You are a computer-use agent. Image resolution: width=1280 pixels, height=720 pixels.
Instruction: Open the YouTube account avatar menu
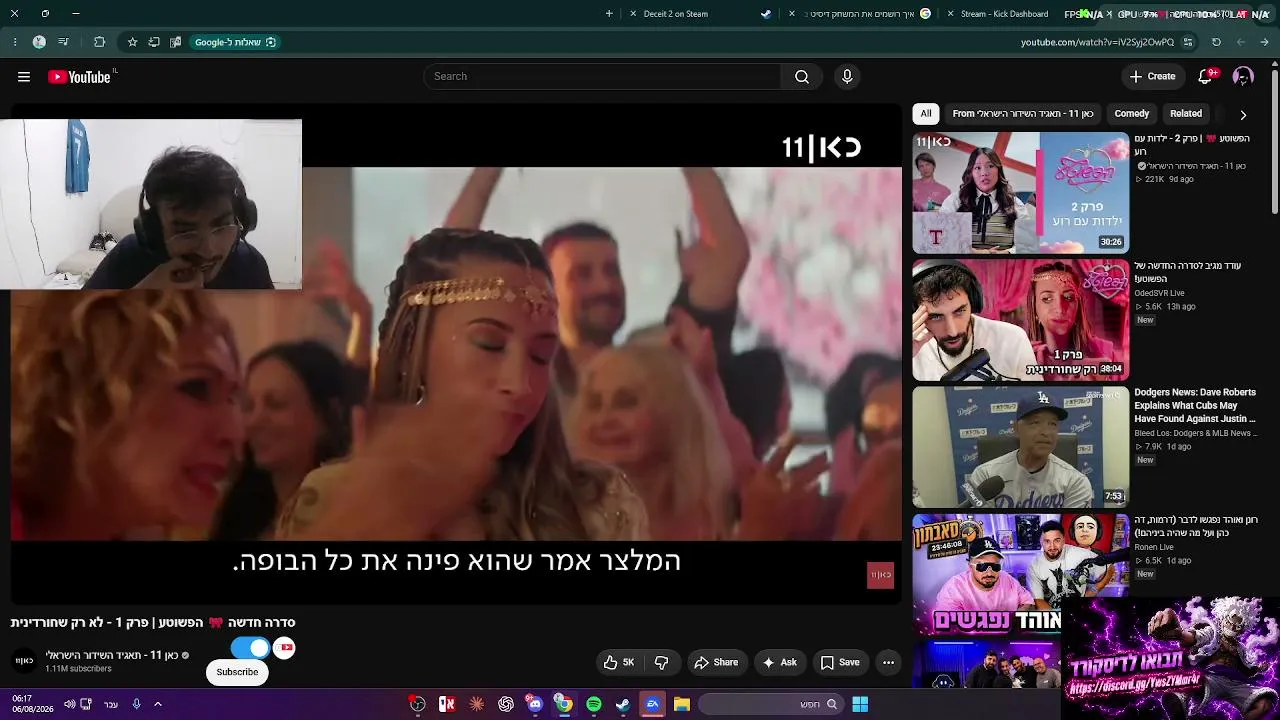pos(1243,77)
